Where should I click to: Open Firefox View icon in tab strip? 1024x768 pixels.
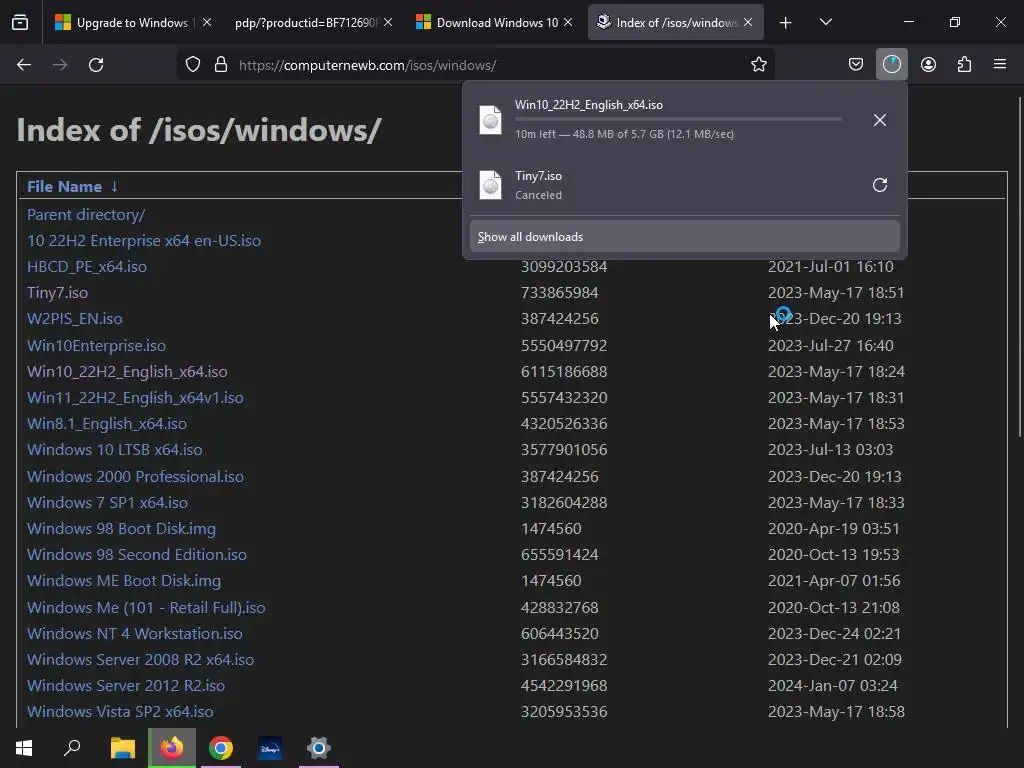point(20,23)
